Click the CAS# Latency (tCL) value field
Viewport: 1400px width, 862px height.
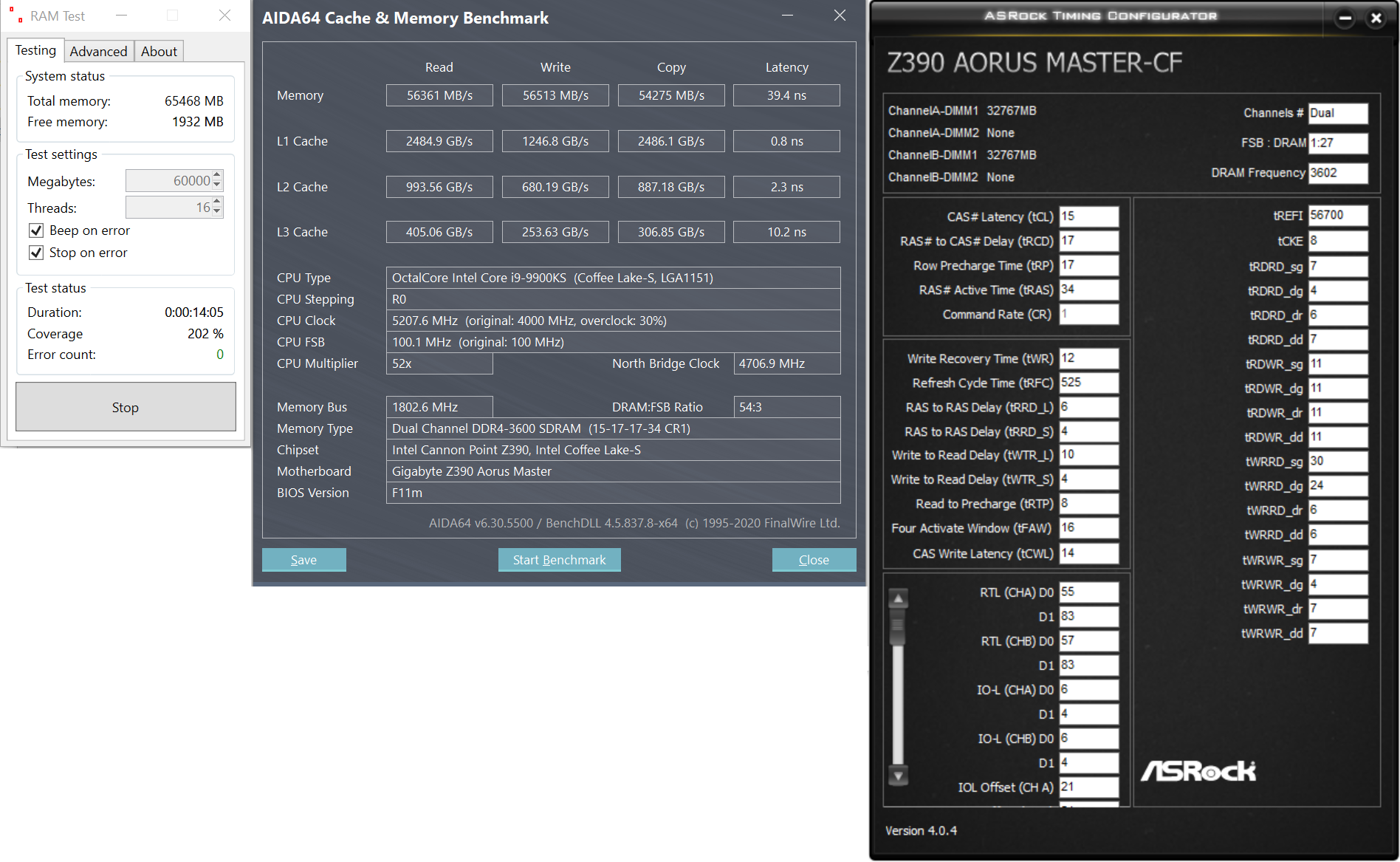1089,216
